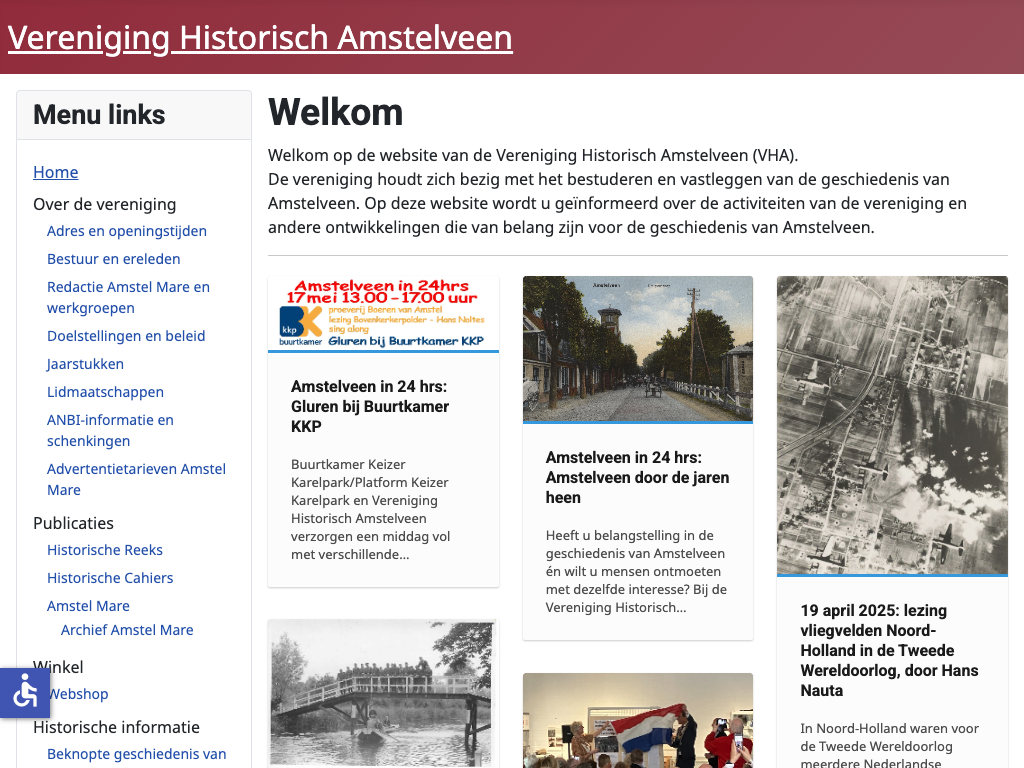Open Adres en openingstijden page
The height and width of the screenshot is (768, 1024).
pyautogui.click(x=127, y=231)
